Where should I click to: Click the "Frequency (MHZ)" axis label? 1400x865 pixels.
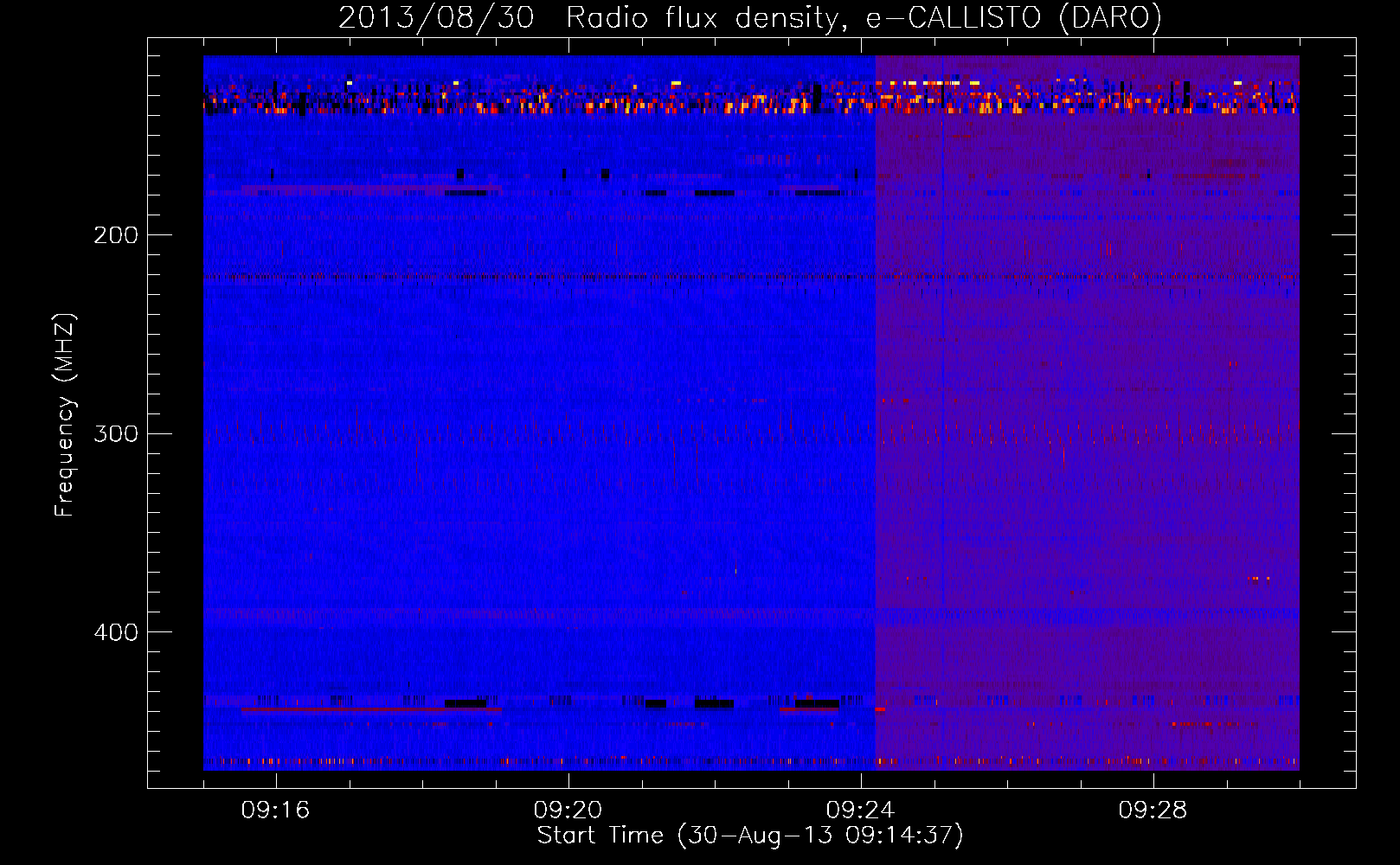point(65,415)
